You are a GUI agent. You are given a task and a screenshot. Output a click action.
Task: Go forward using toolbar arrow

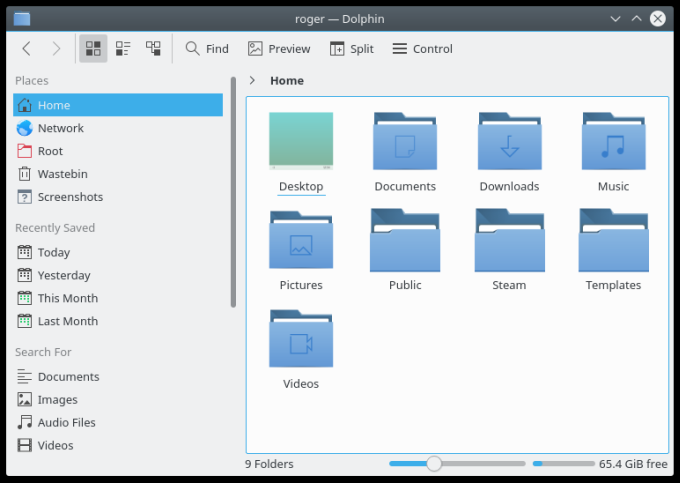56,49
